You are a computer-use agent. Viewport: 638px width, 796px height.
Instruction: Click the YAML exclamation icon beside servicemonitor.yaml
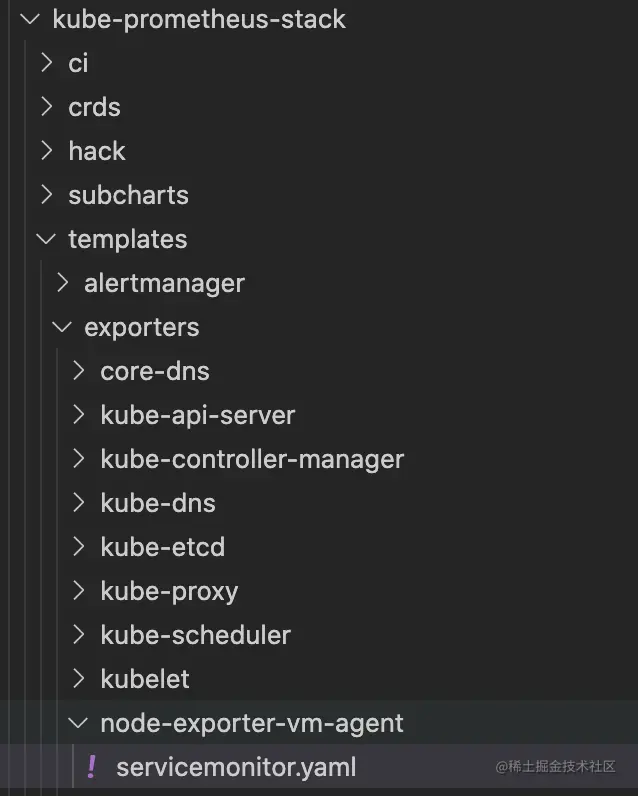tap(91, 767)
